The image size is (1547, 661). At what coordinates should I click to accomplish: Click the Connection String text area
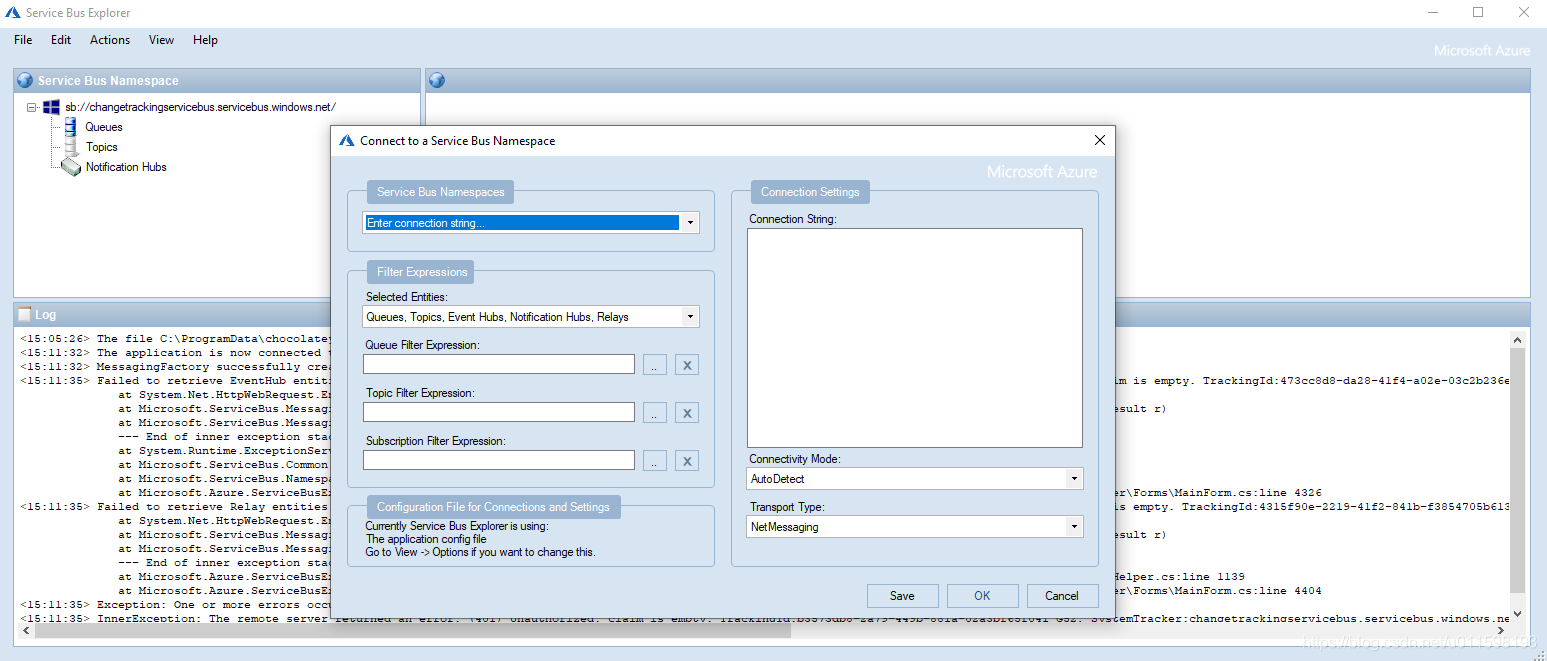coord(915,338)
